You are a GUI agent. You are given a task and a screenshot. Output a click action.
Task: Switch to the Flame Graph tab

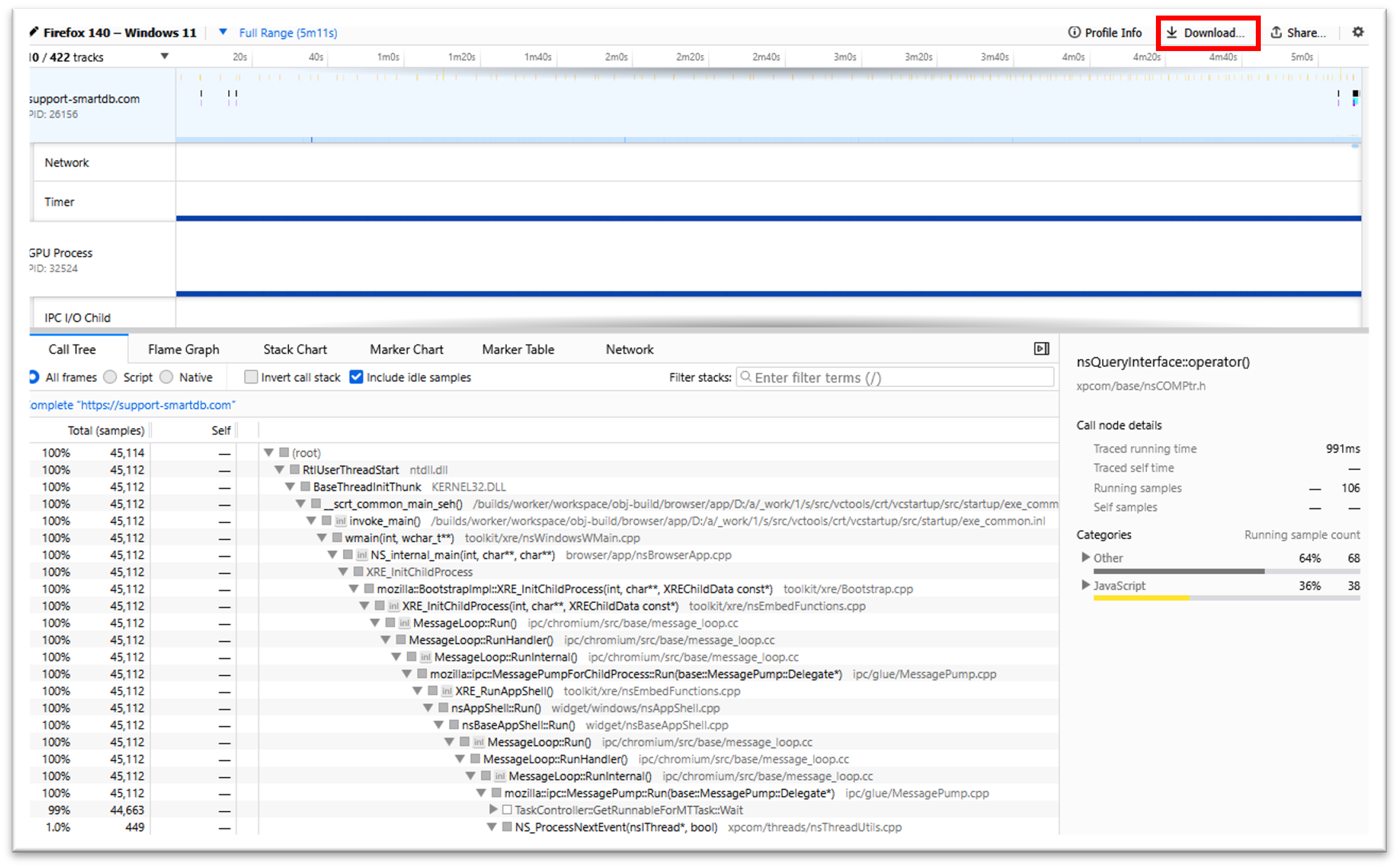pos(183,349)
